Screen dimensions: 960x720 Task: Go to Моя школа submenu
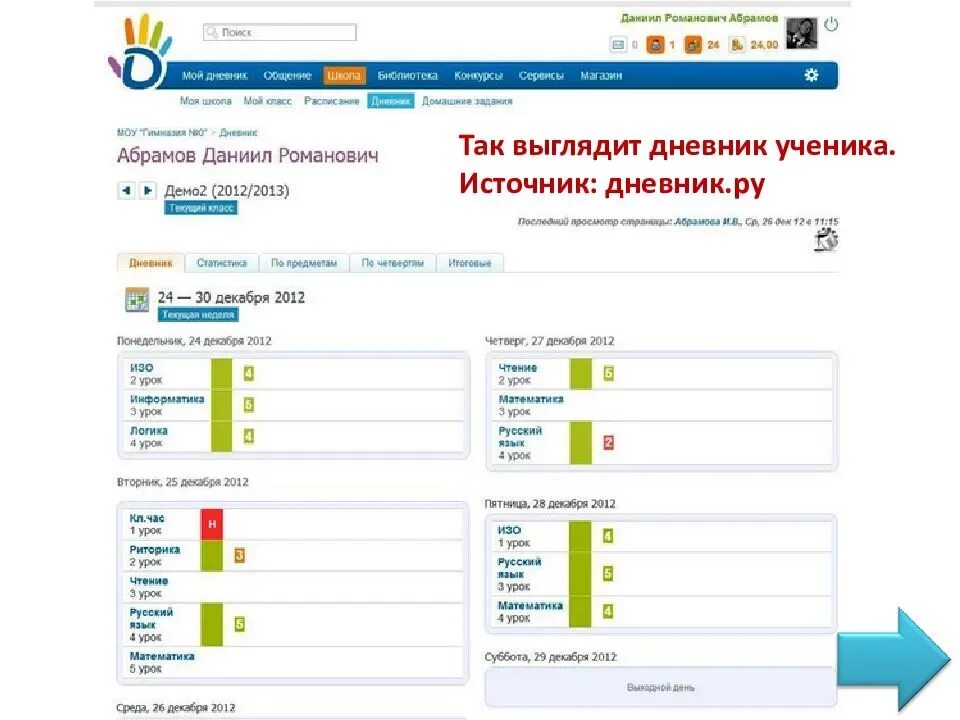(206, 101)
